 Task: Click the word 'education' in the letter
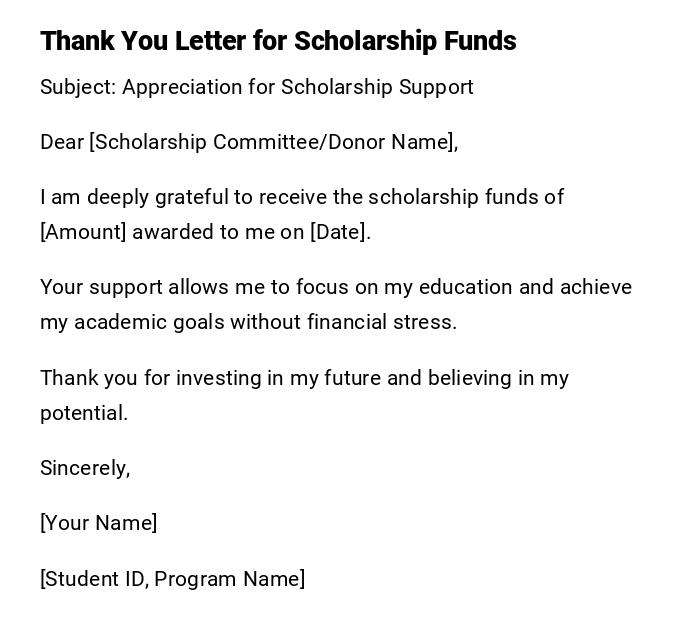pyautogui.click(x=466, y=287)
